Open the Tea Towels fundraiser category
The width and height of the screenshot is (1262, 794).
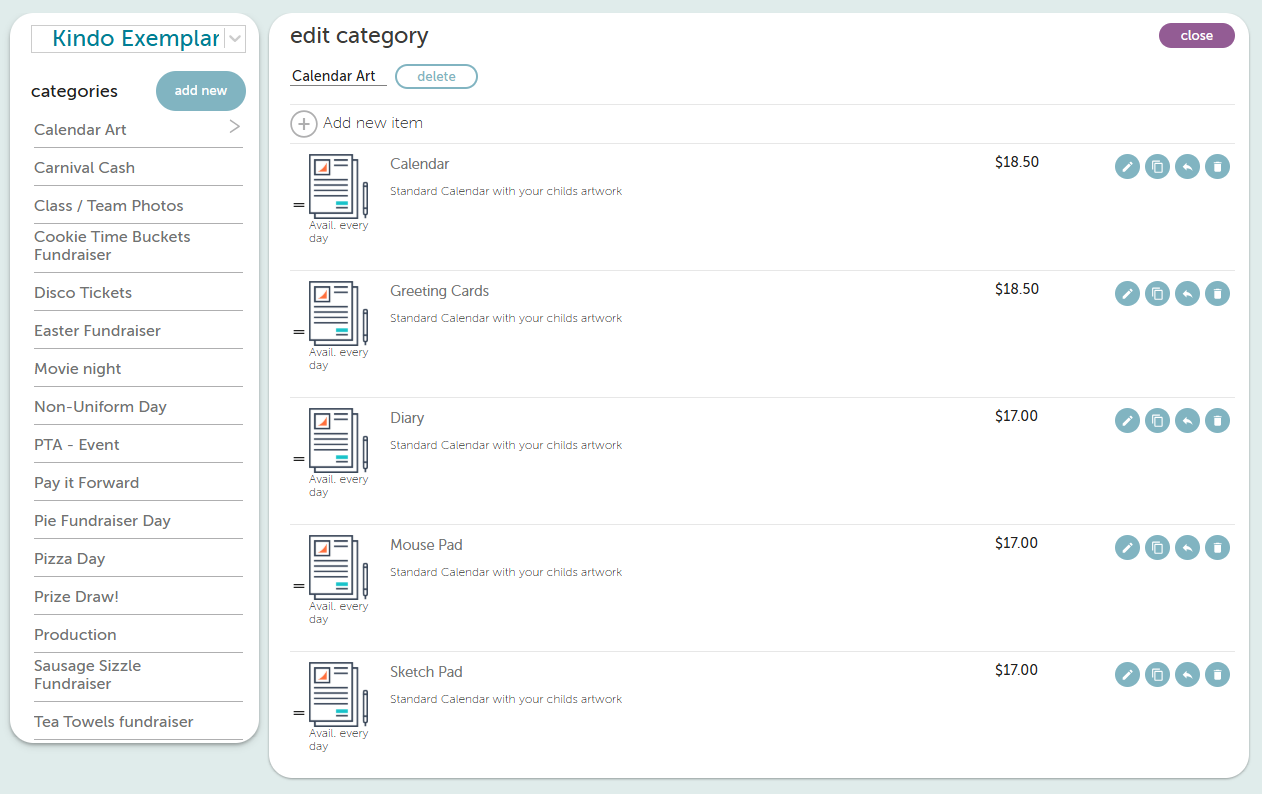pos(114,722)
